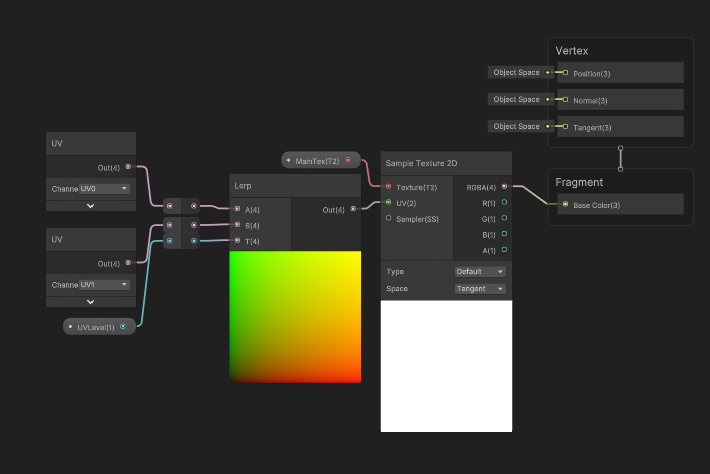This screenshot has height=474, width=710.
Task: Click the Lerp node gradient preview
Action: pyautogui.click(x=295, y=316)
